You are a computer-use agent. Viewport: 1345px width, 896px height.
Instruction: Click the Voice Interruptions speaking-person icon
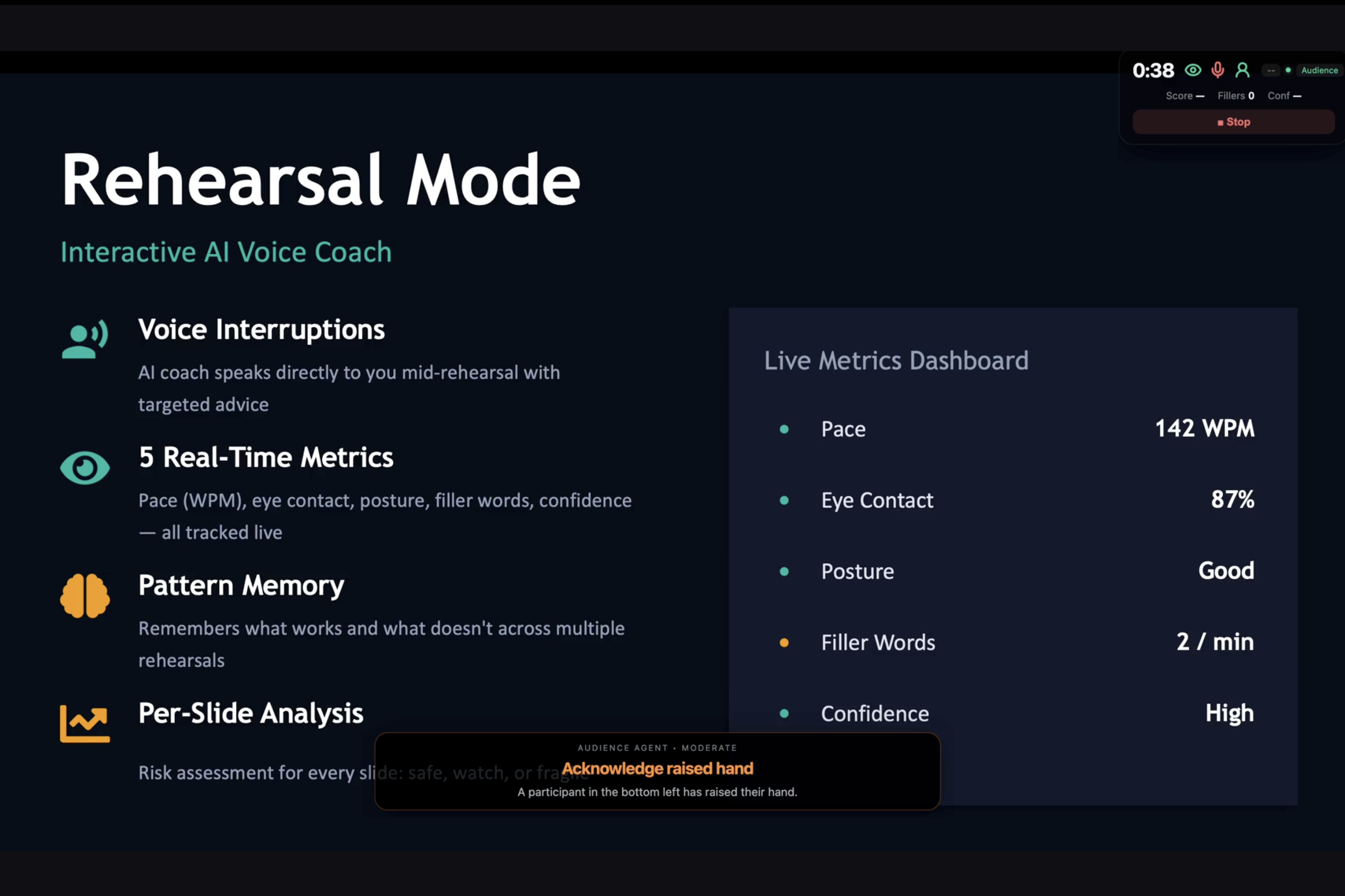85,339
